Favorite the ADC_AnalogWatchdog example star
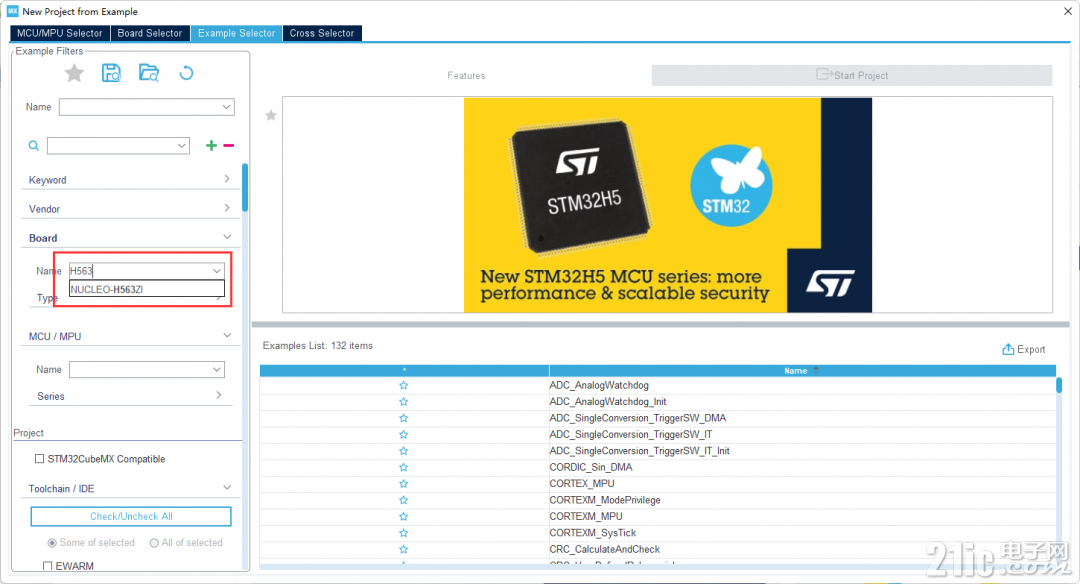1080x584 pixels. 404,385
